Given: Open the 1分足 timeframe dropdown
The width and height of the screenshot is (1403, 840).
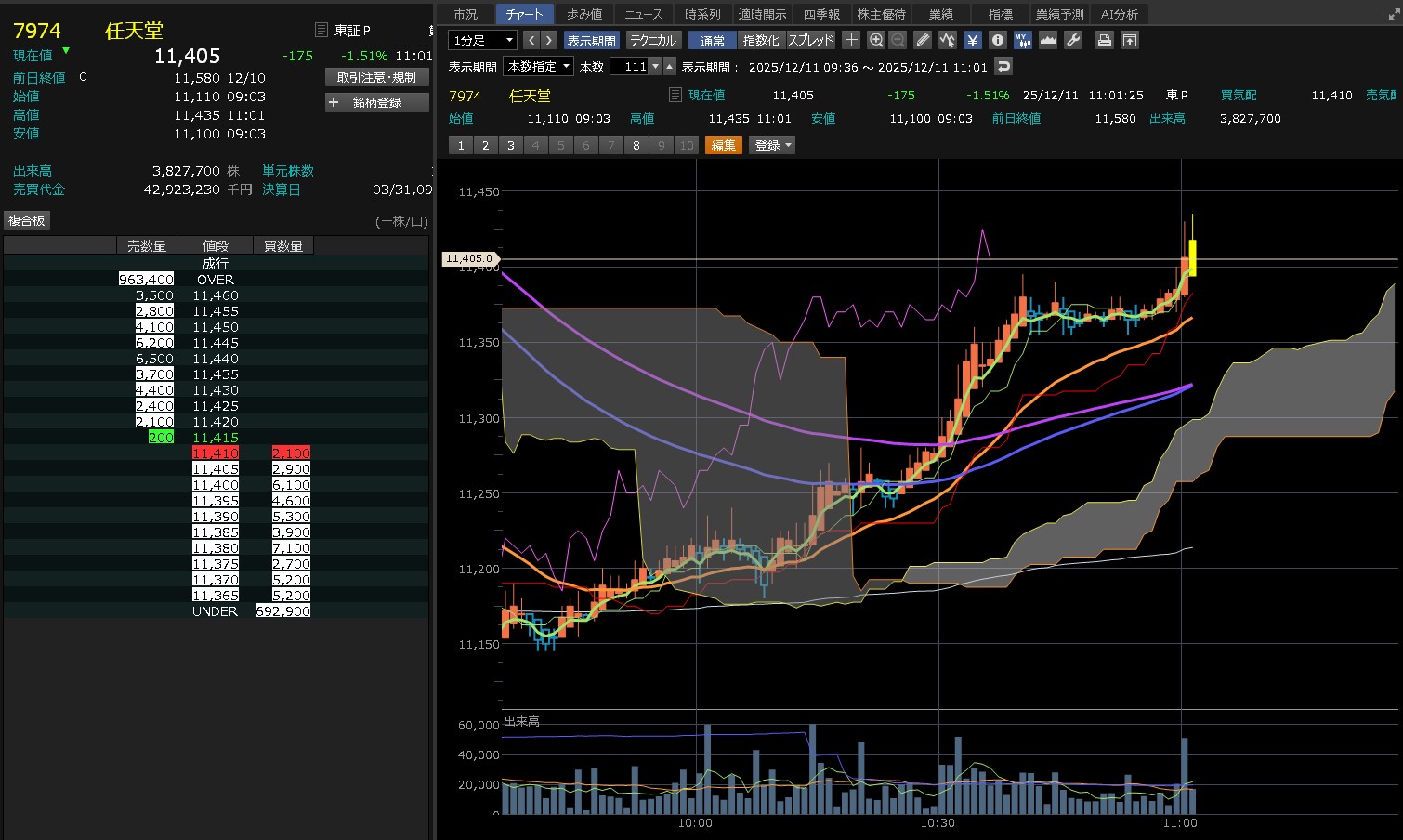Looking at the screenshot, I should (x=482, y=40).
